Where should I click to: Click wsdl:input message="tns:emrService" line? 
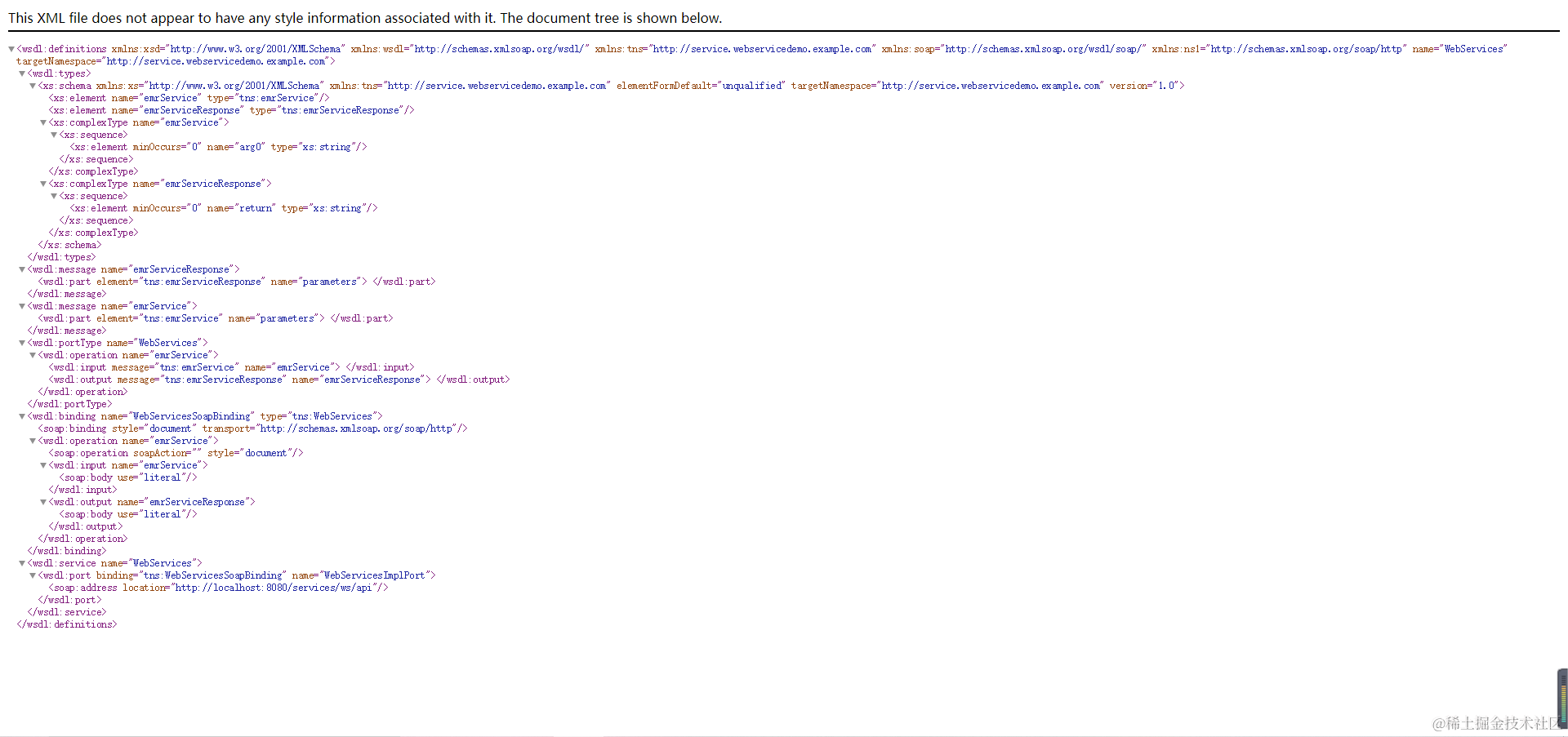coord(231,367)
